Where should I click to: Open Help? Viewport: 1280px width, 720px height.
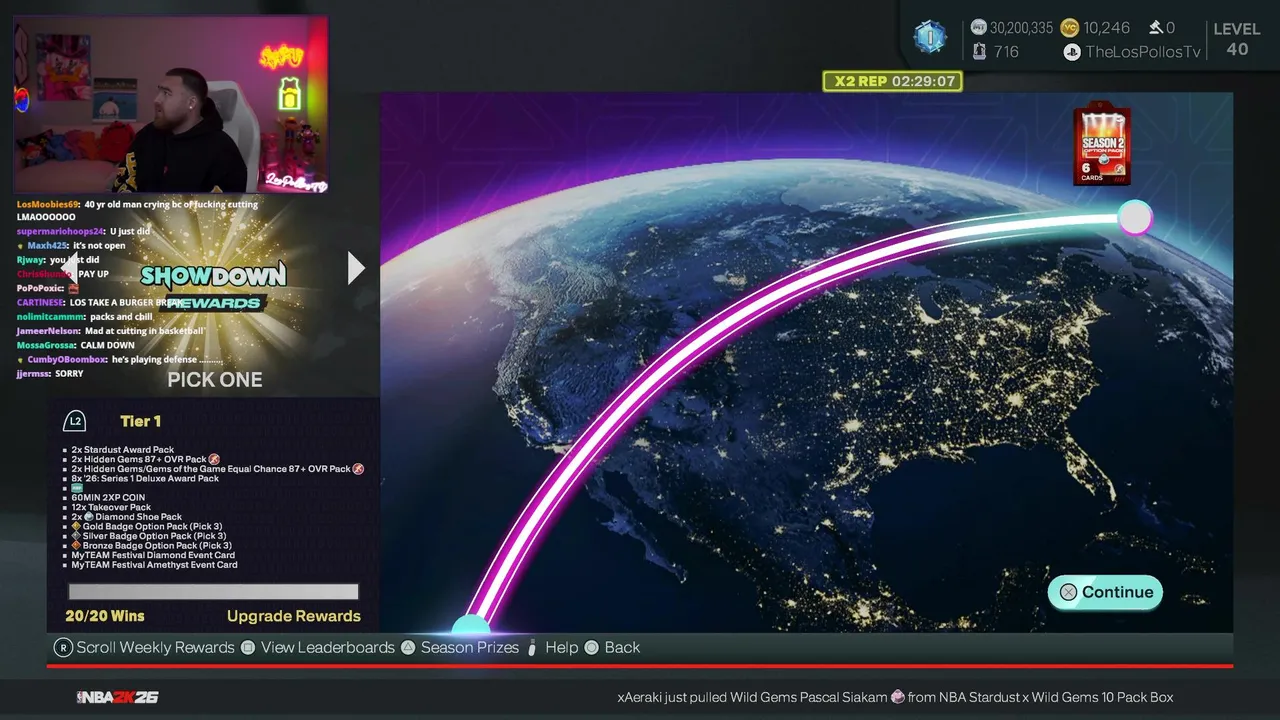pyautogui.click(x=562, y=647)
